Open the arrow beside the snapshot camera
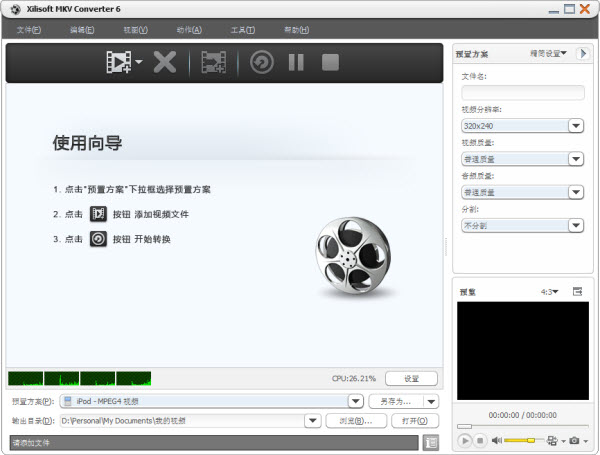Viewport: 600px width, 455px height. tap(585, 441)
